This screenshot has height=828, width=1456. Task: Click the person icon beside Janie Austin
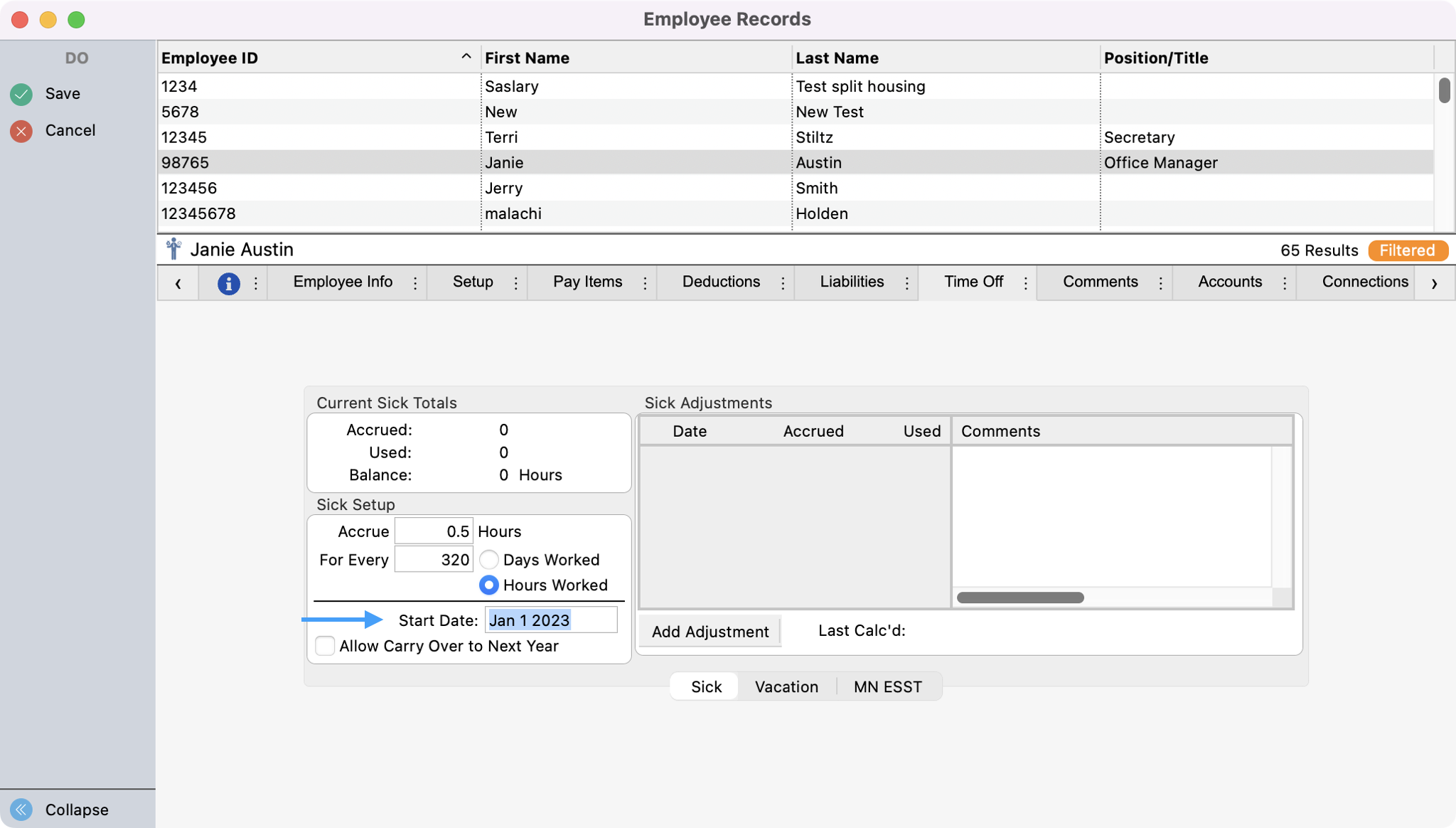coord(173,250)
